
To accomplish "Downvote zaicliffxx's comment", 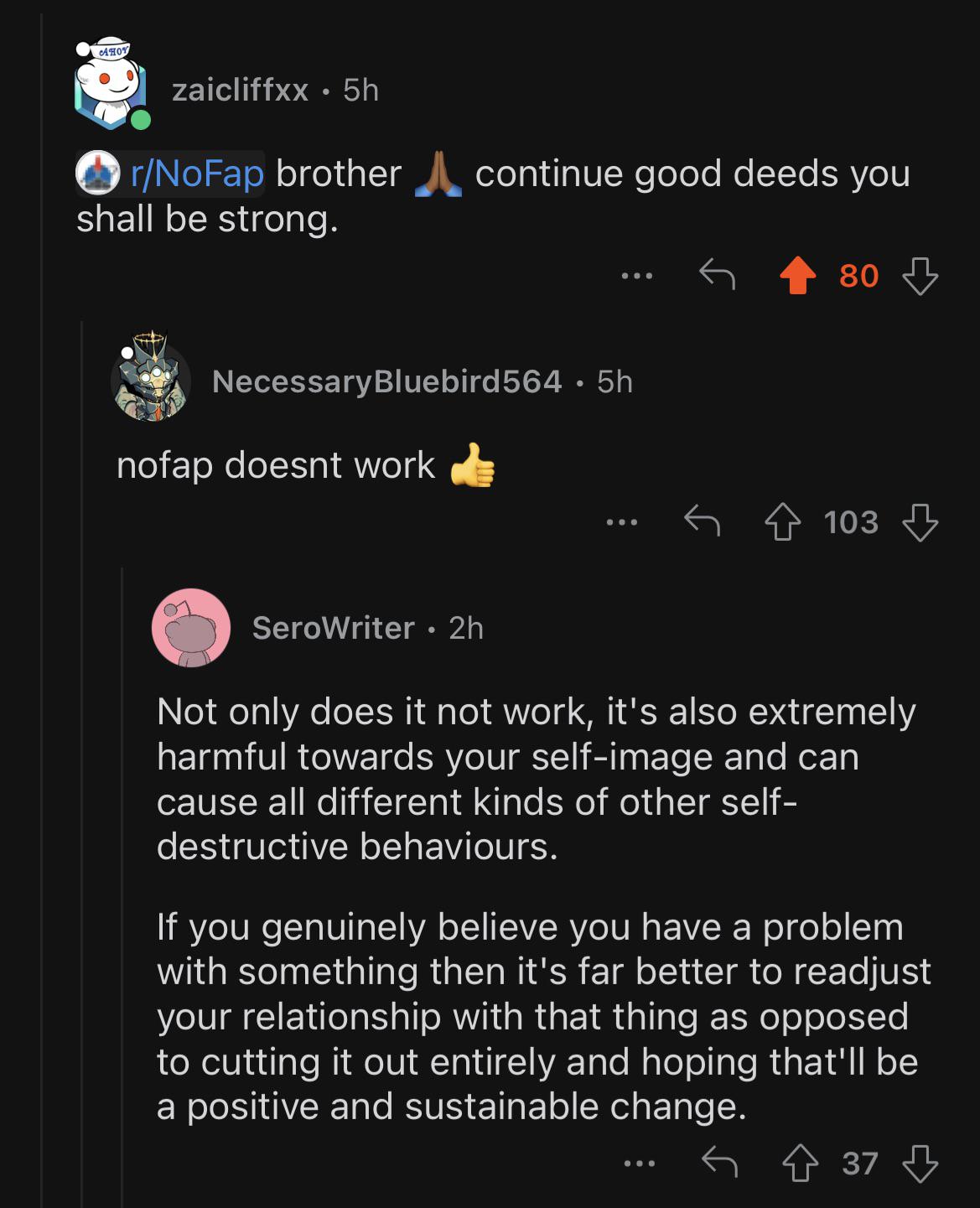I will pos(920,275).
